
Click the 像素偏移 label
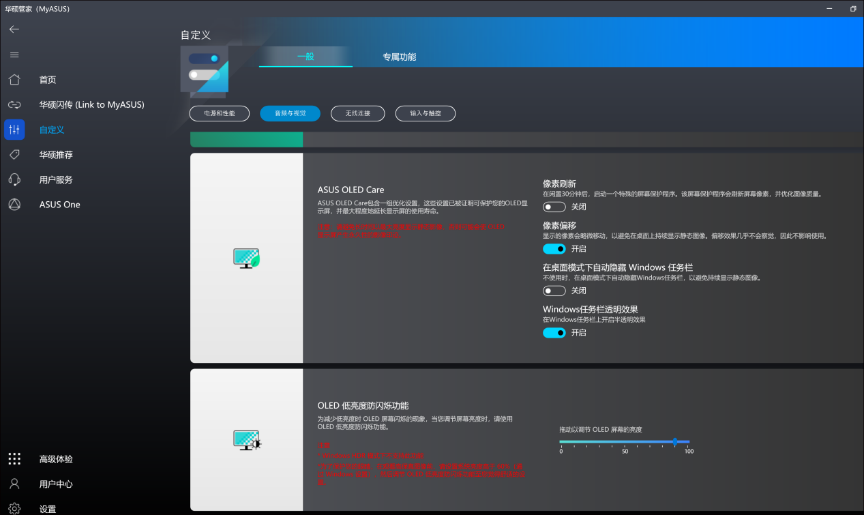(x=559, y=225)
